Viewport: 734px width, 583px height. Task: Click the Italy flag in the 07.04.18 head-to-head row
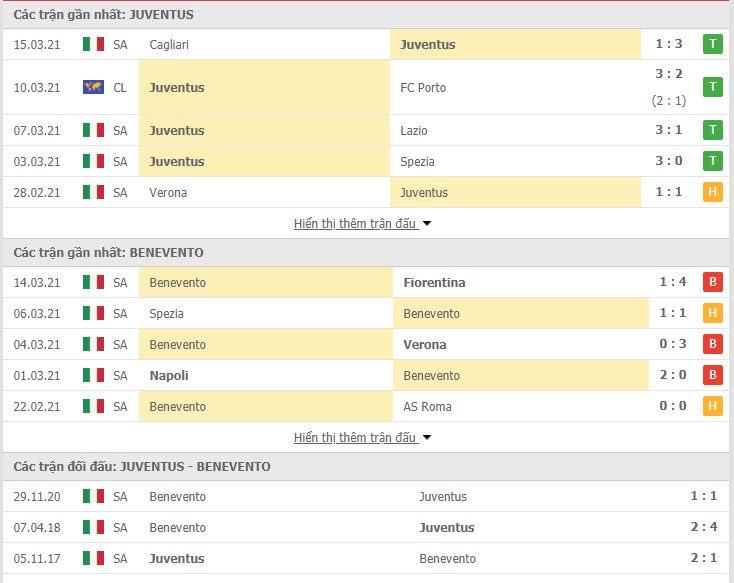click(93, 527)
